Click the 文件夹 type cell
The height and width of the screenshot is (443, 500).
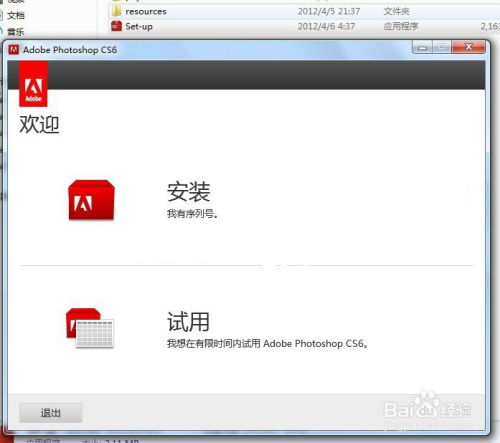396,11
